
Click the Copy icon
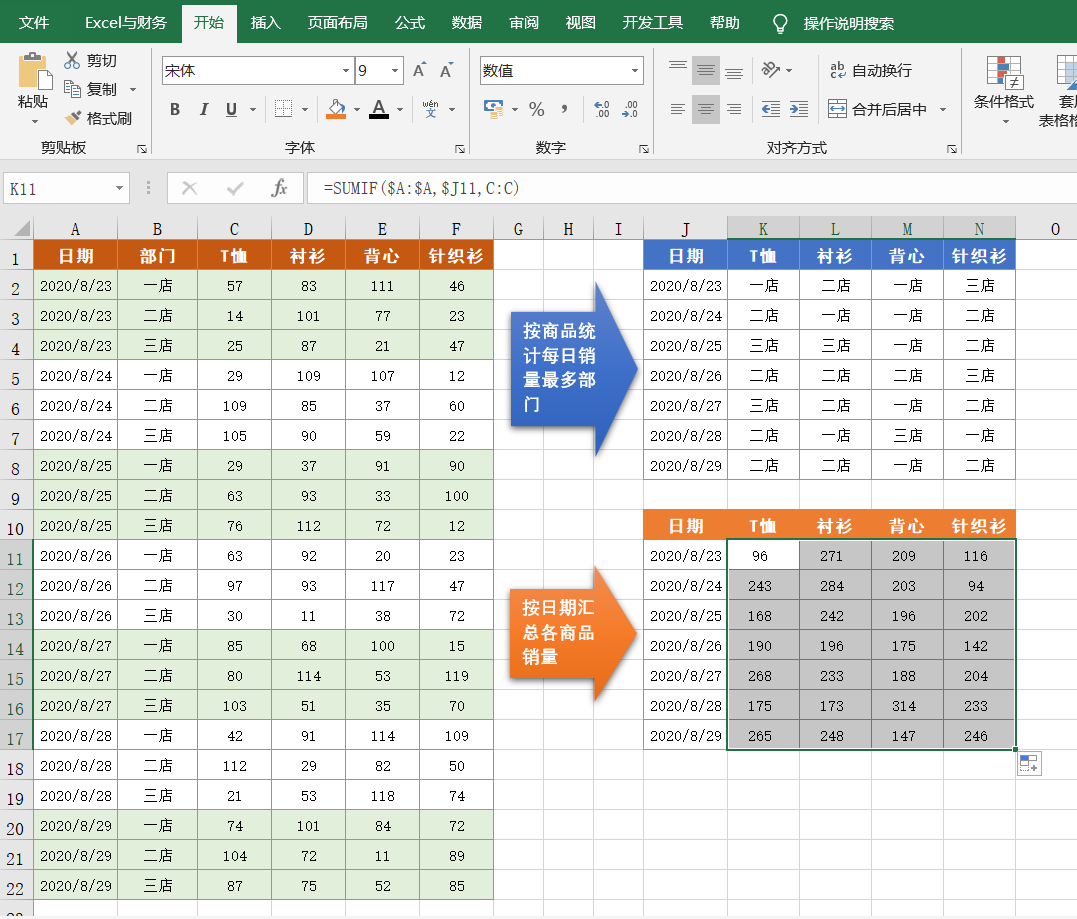point(72,89)
